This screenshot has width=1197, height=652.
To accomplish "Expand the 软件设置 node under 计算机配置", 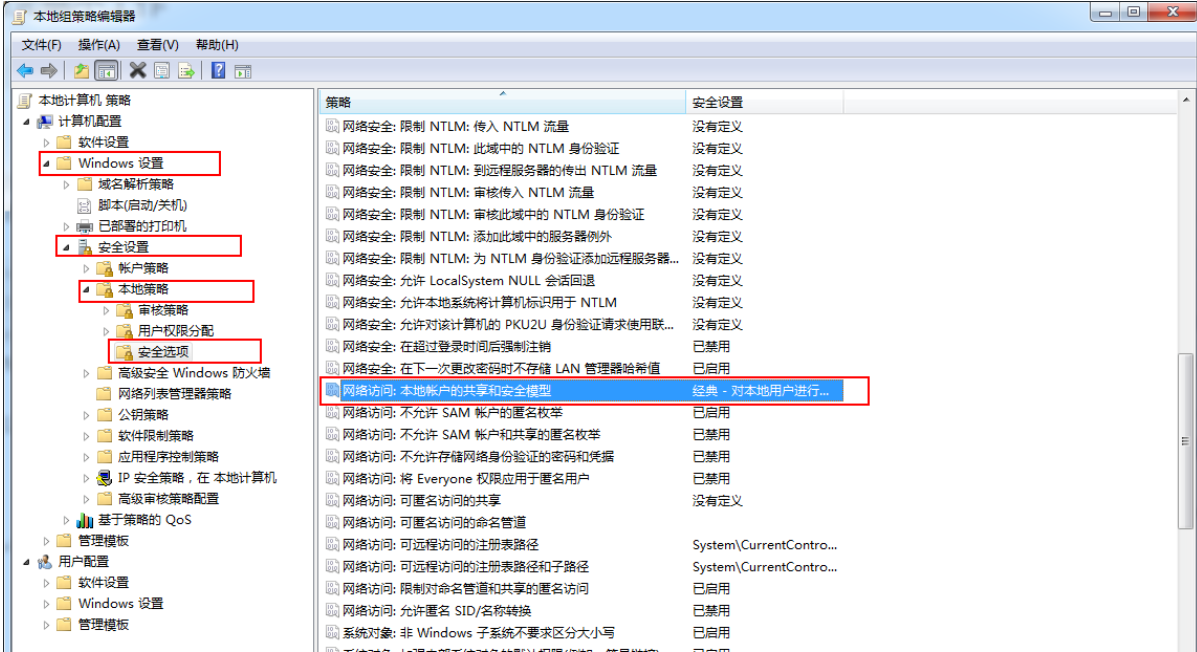I will tap(47, 143).
